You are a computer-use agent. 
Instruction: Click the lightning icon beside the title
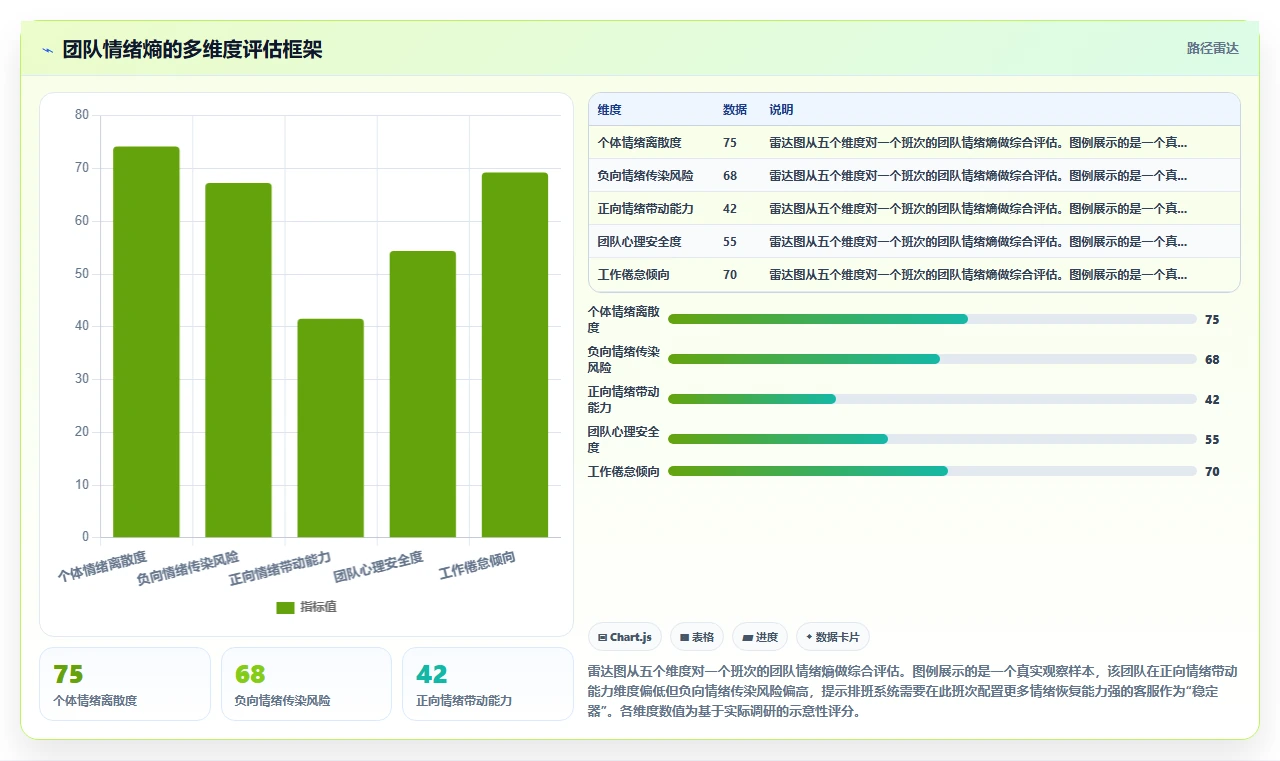point(47,50)
